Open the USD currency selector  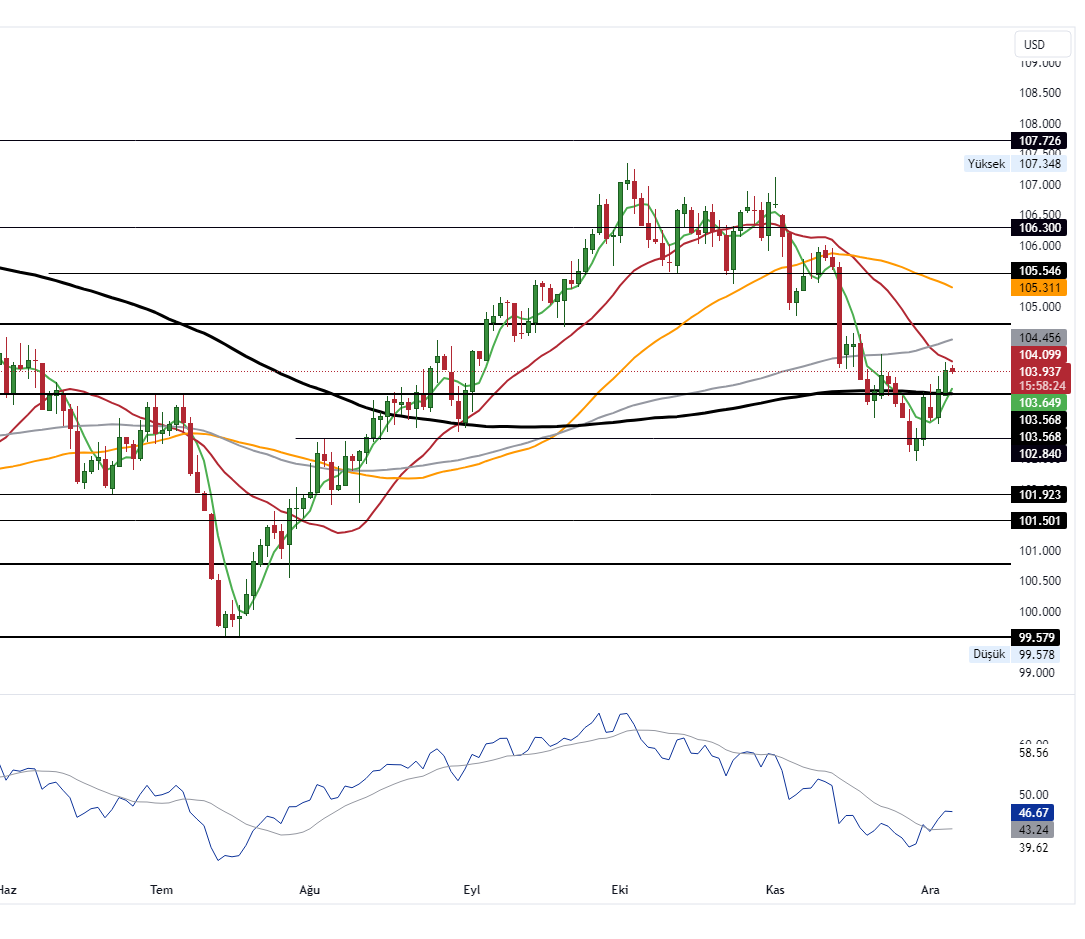(1041, 44)
